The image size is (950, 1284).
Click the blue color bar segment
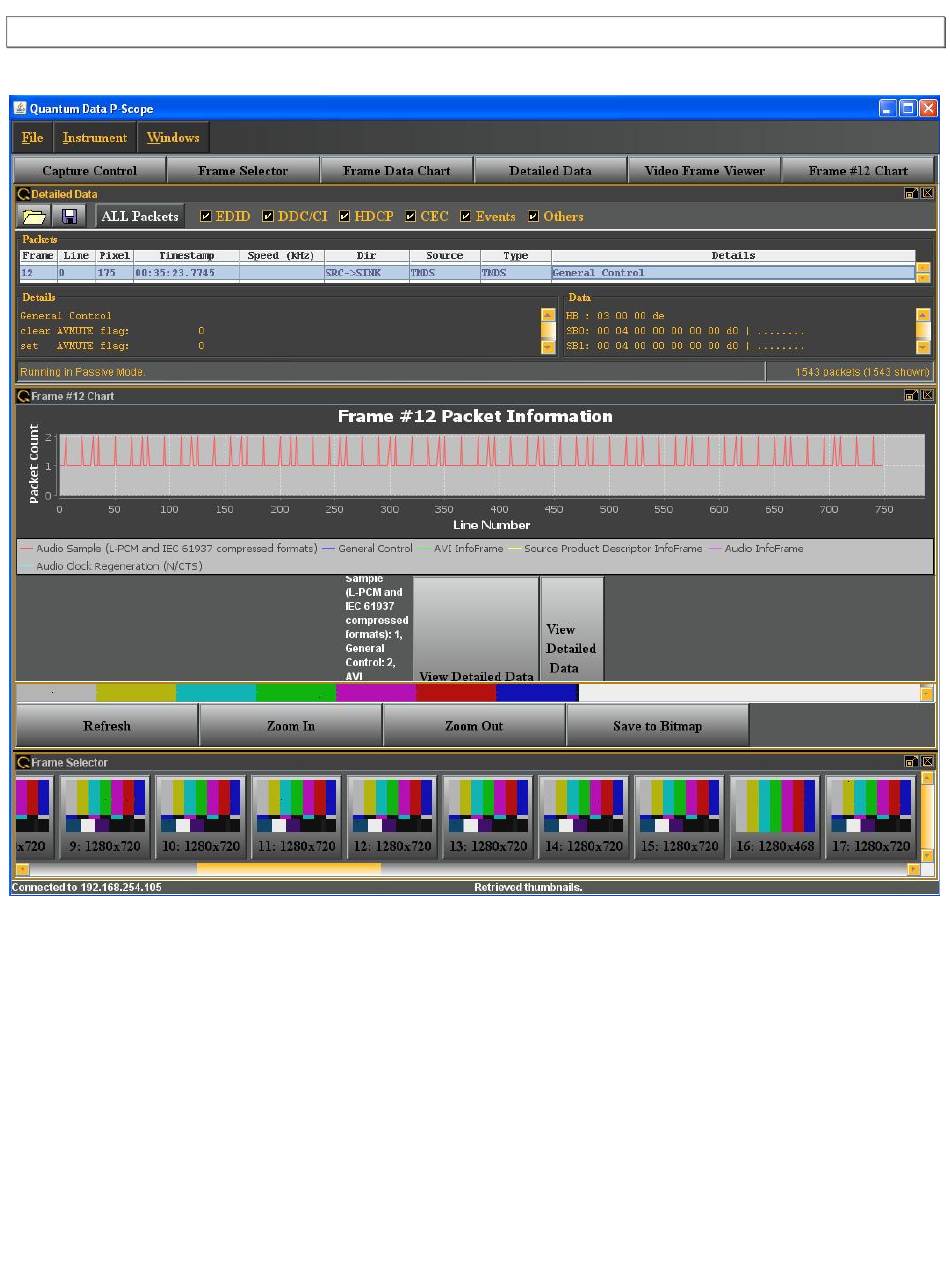pos(537,692)
